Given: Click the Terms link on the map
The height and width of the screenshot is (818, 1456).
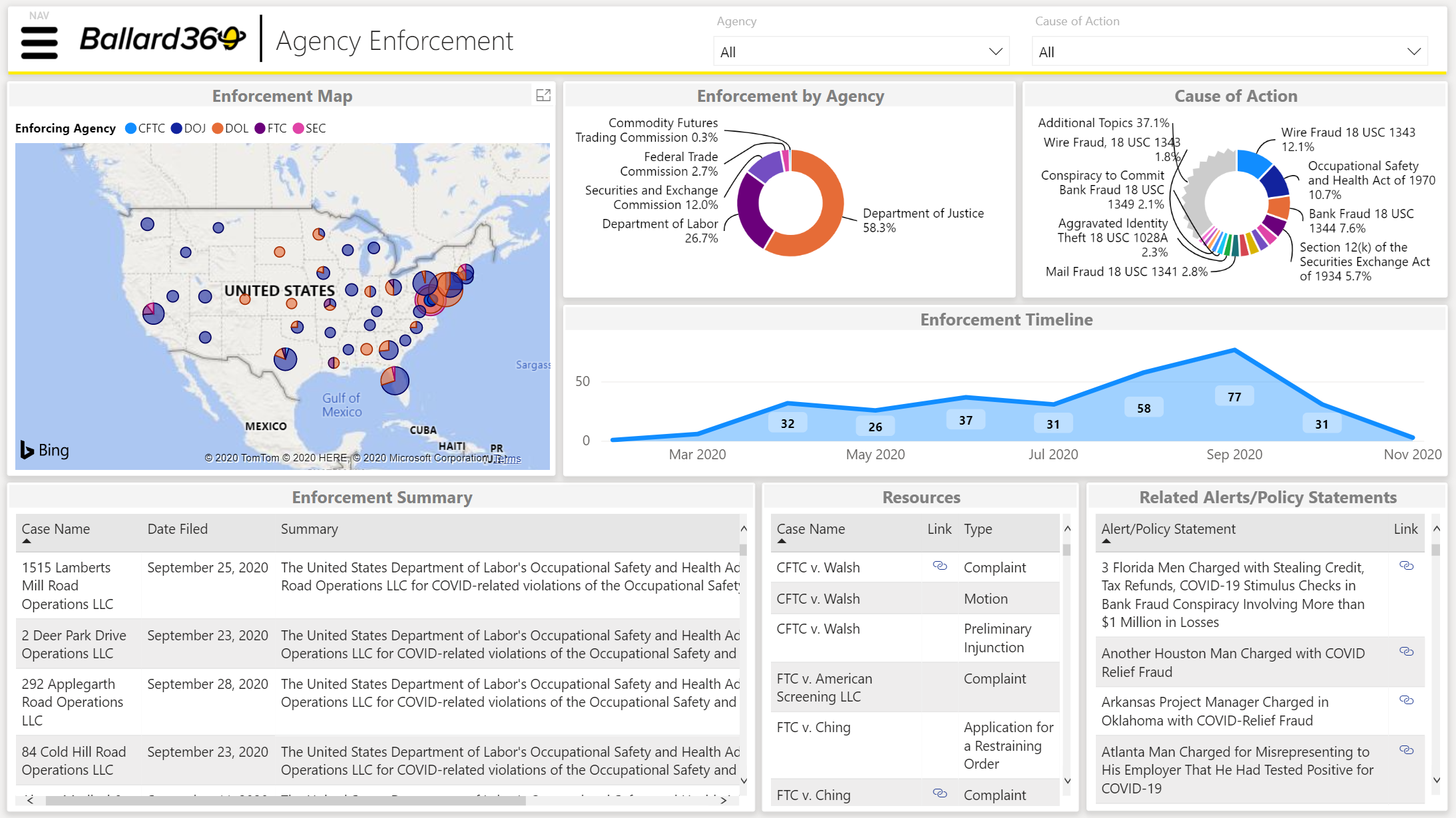Looking at the screenshot, I should [x=509, y=459].
